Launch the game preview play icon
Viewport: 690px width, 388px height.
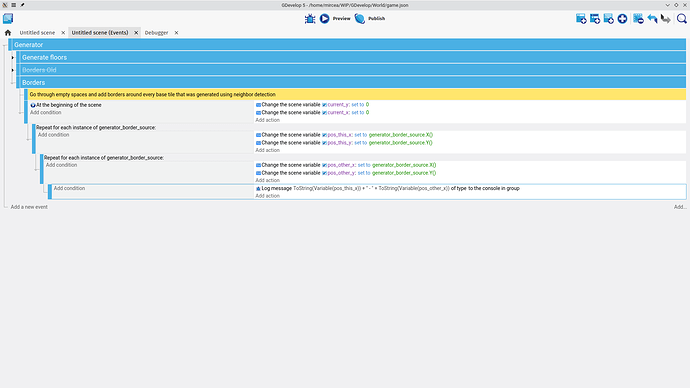(325, 18)
